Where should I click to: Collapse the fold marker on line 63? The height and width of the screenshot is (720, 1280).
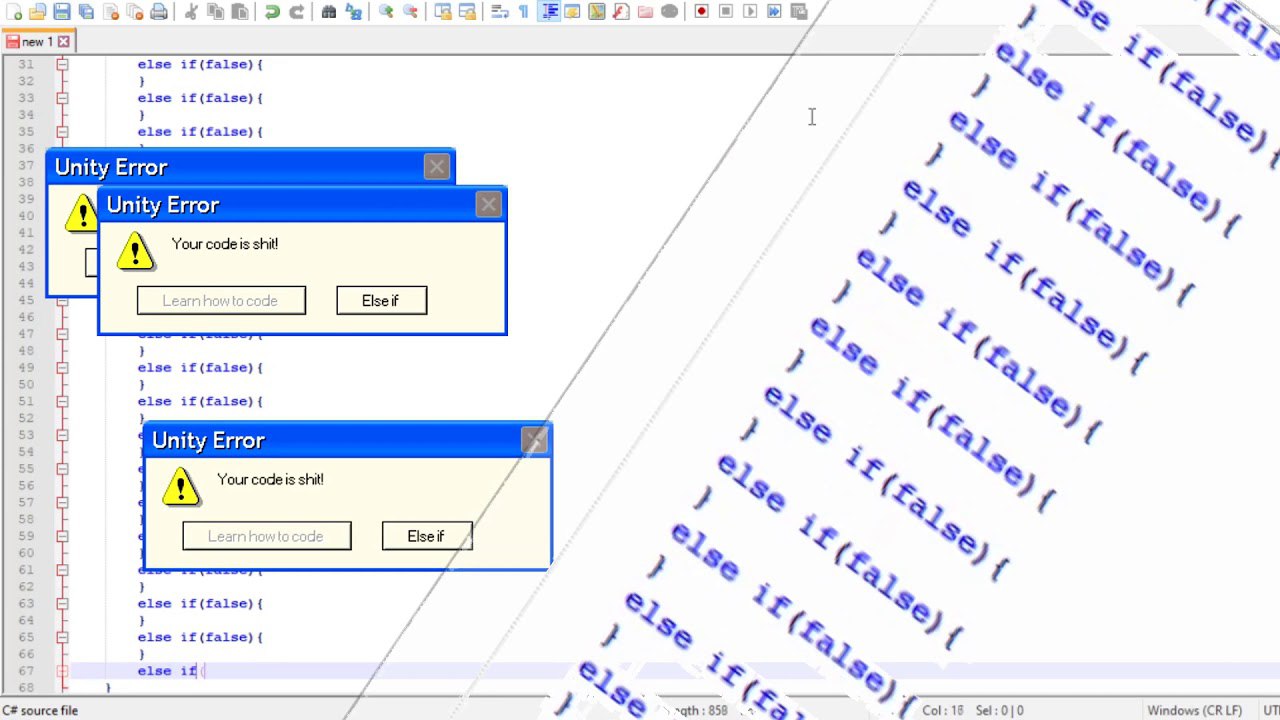click(62, 604)
